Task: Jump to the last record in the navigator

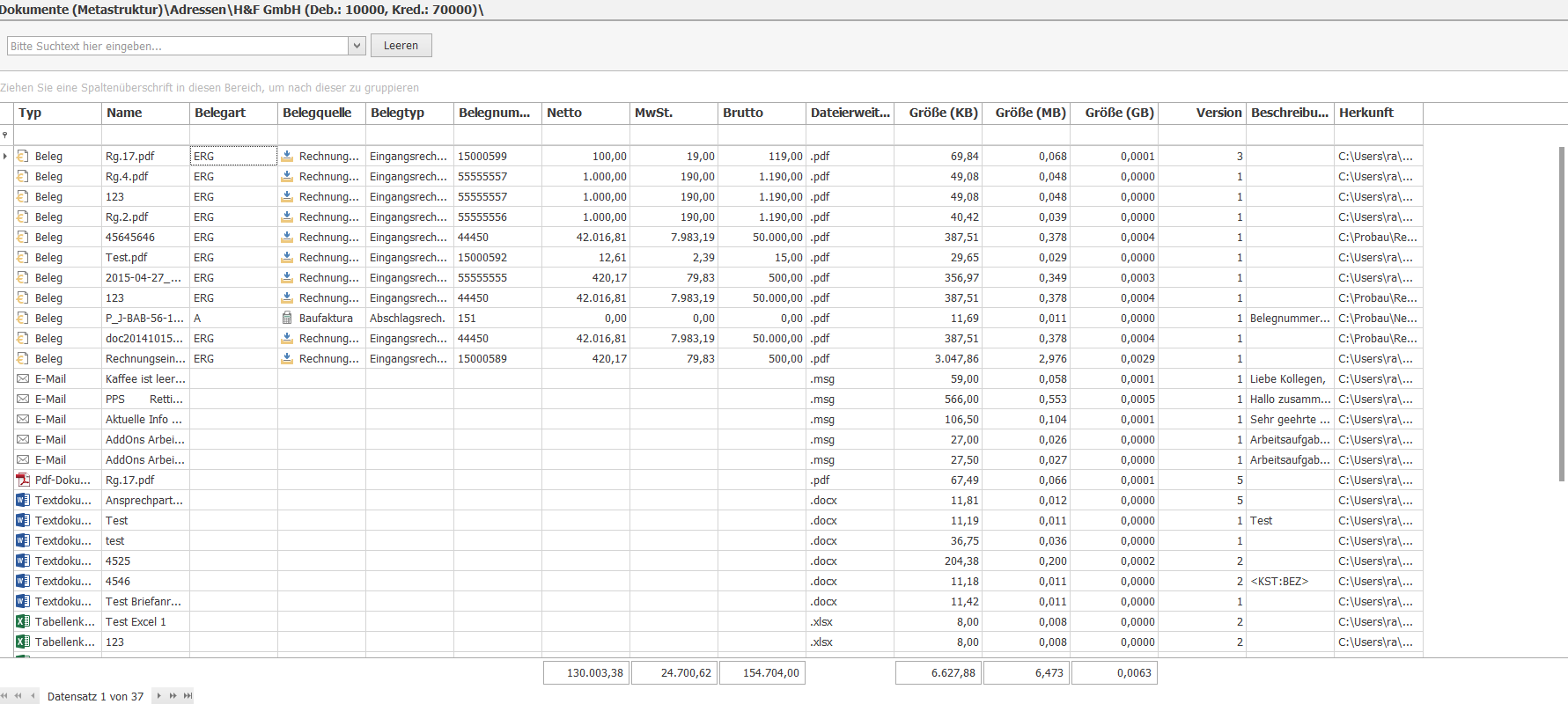Action: tap(188, 696)
